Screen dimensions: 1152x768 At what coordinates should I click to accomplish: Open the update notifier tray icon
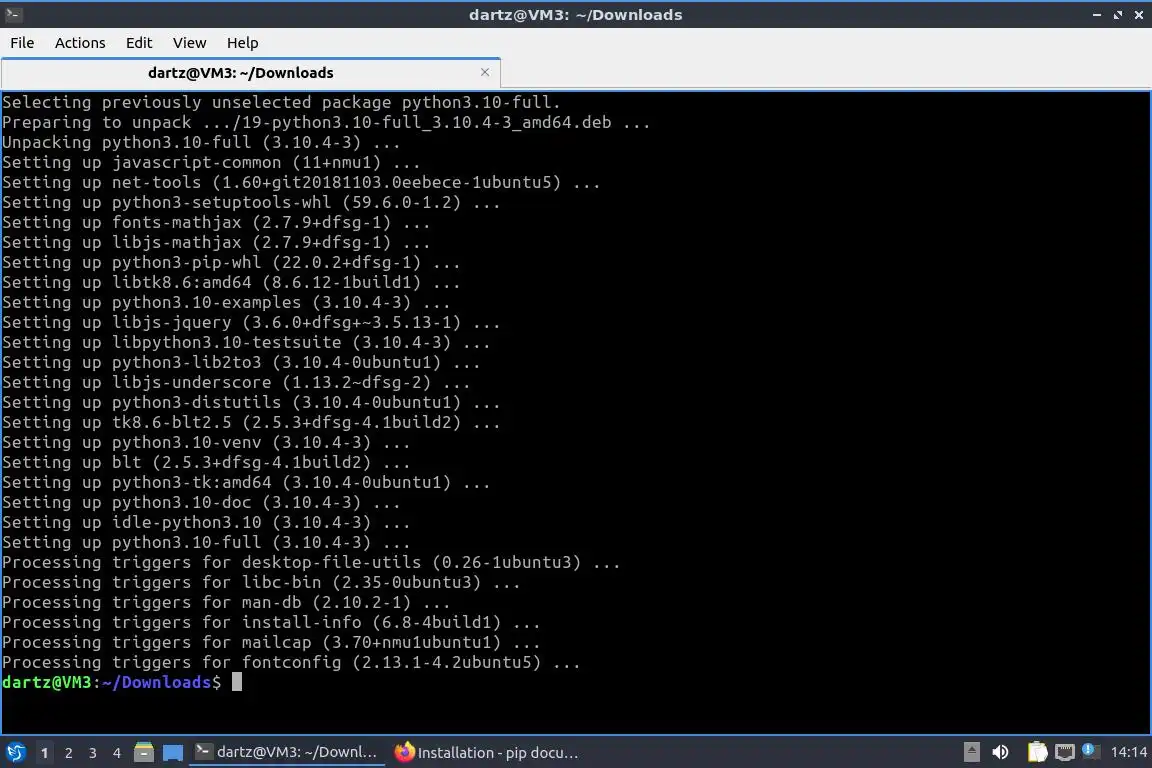[x=1091, y=751]
